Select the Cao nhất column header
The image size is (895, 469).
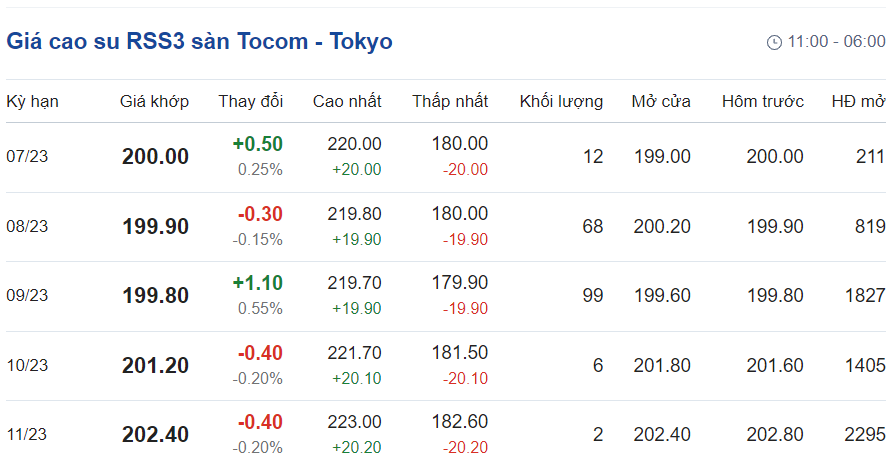(x=347, y=101)
